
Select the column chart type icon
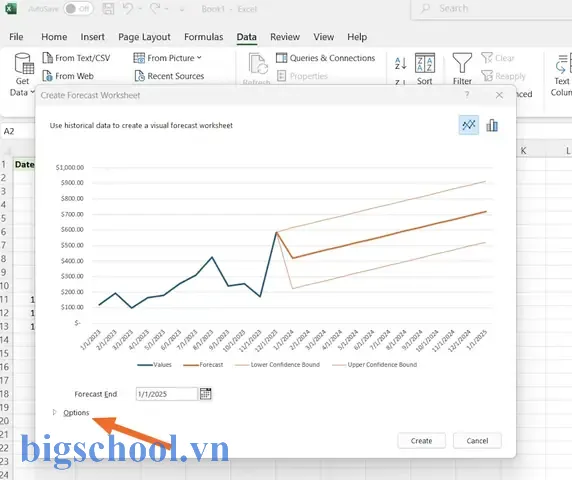(492, 125)
